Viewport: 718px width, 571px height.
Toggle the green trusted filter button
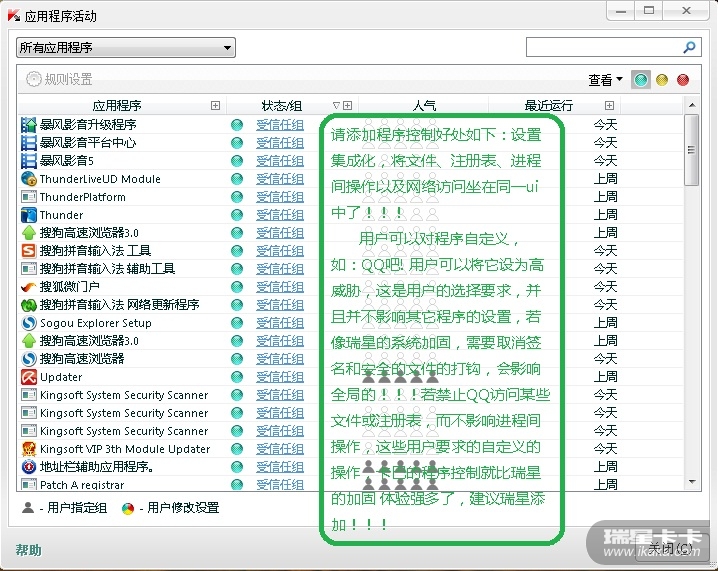641,80
